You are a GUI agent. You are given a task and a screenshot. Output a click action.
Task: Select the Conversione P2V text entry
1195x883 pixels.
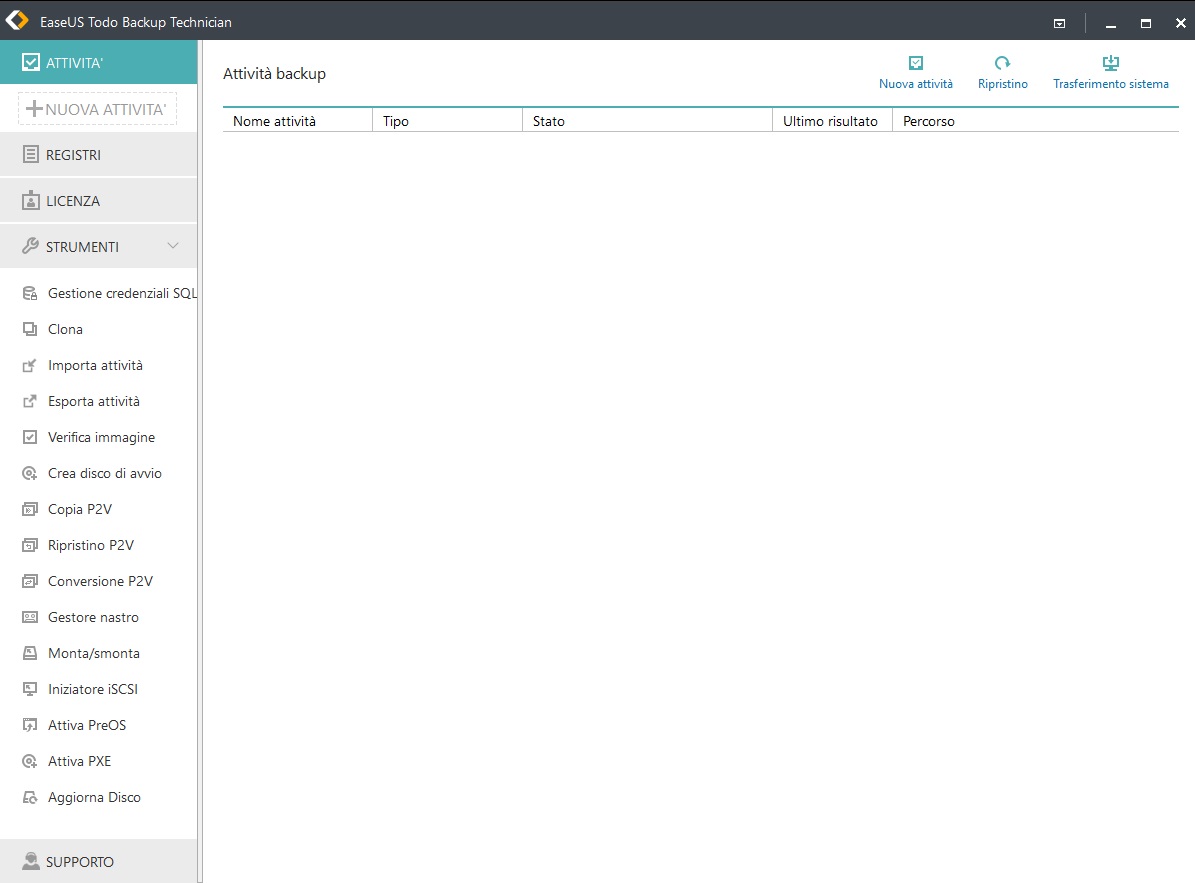click(101, 581)
